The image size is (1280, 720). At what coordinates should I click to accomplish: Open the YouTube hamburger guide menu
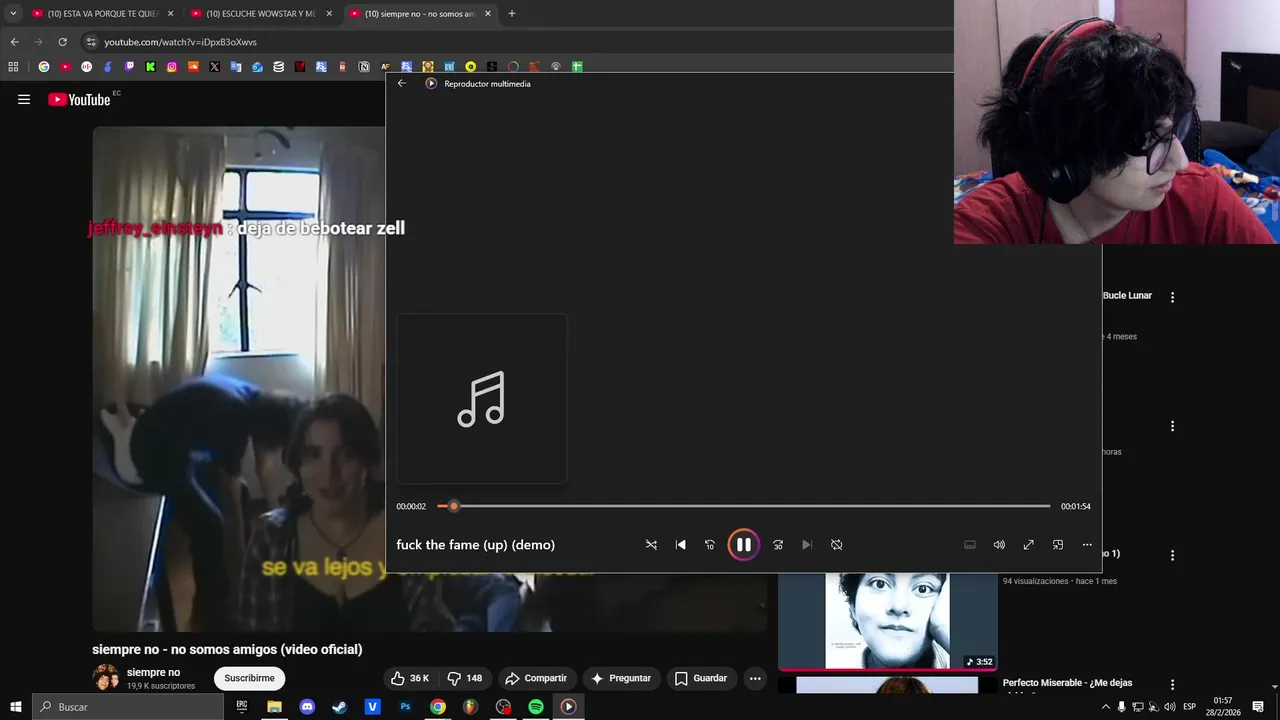coord(24,99)
